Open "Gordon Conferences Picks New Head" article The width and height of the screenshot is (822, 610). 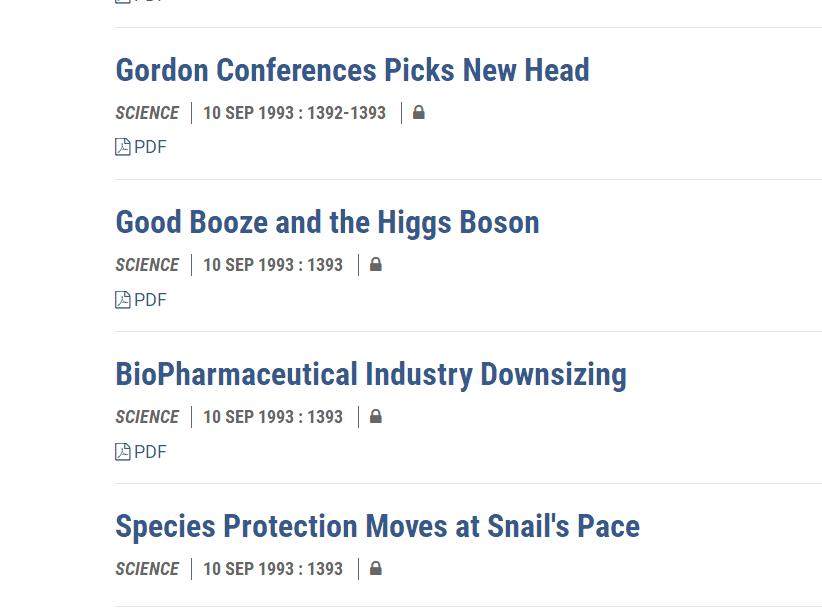tap(352, 70)
